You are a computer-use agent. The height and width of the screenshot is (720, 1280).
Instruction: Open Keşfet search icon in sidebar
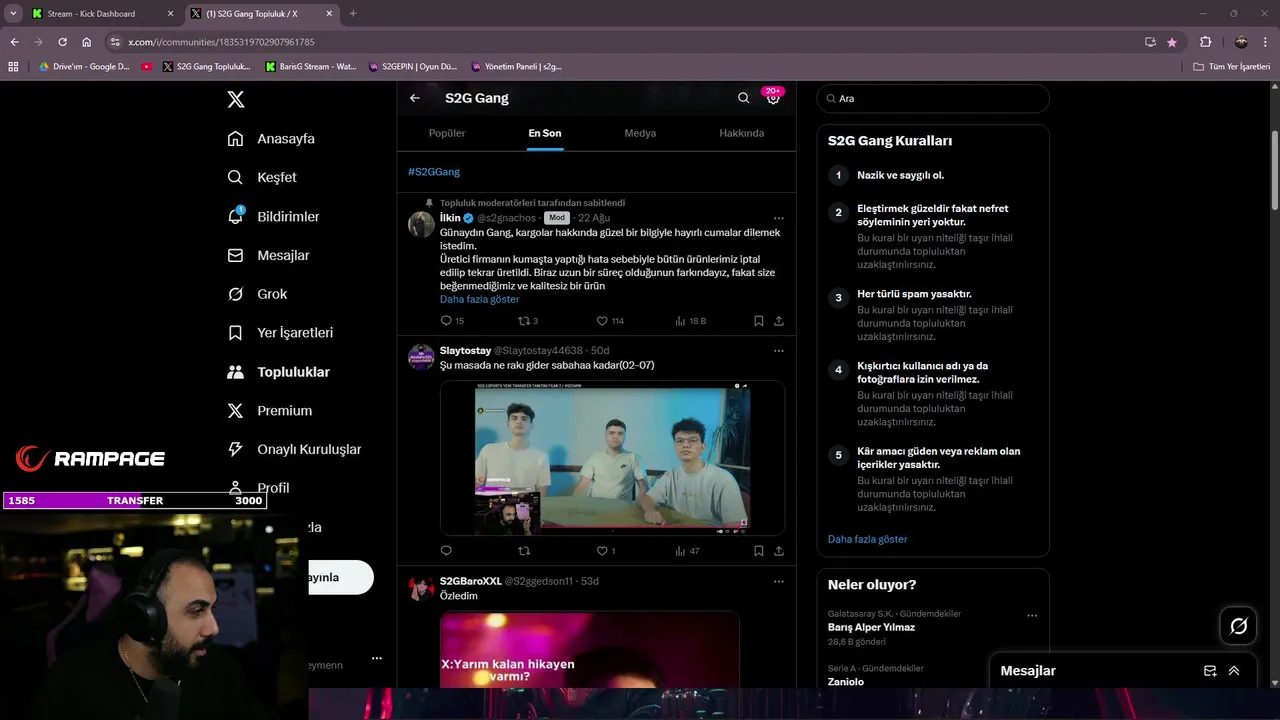point(235,177)
